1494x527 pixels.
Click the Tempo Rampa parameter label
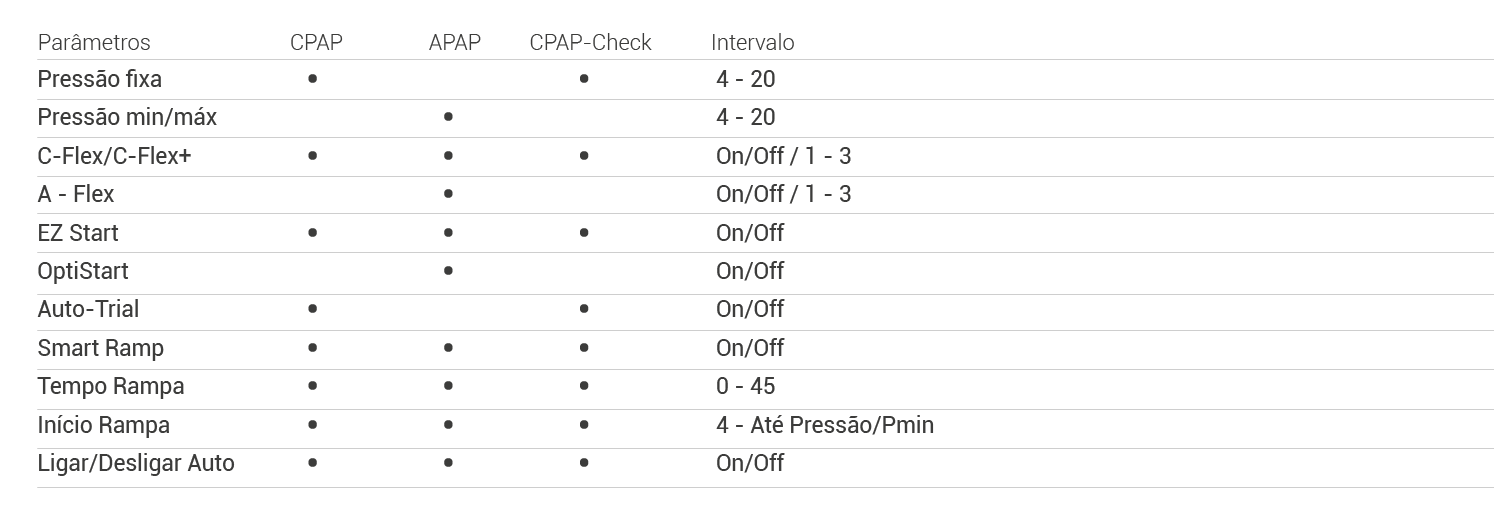(x=111, y=386)
